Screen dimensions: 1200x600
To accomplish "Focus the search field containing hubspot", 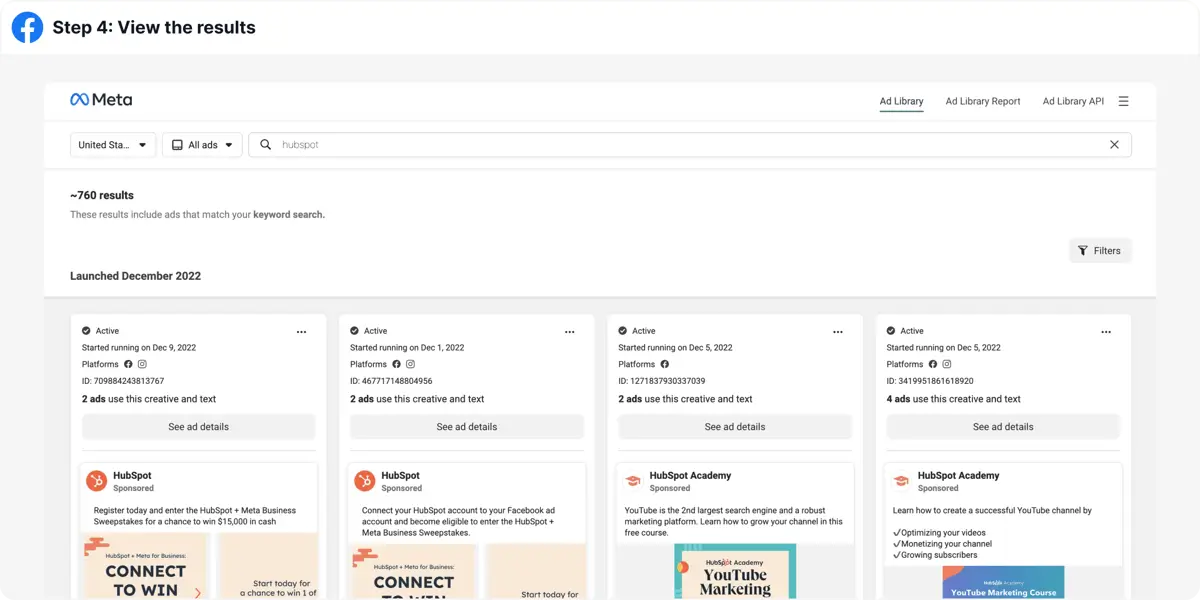I will point(690,145).
